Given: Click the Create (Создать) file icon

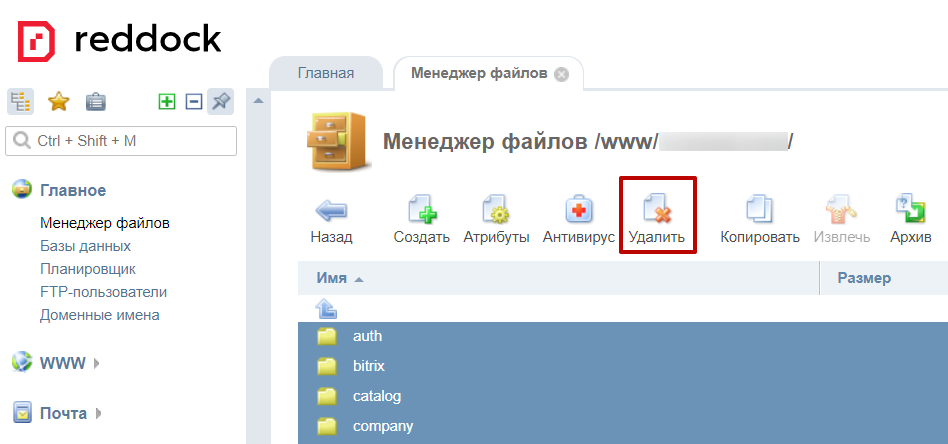Looking at the screenshot, I should coord(421,211).
